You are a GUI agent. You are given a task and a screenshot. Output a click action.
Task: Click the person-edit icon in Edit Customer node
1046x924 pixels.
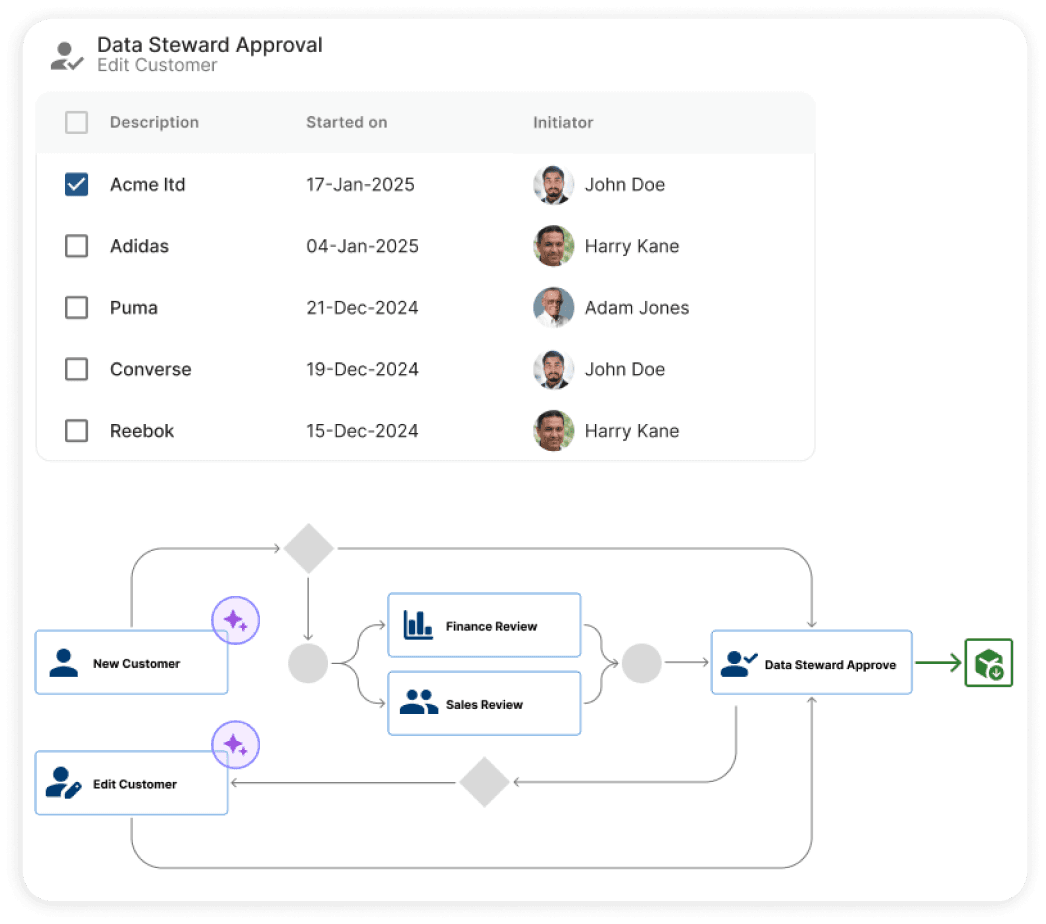tap(63, 783)
